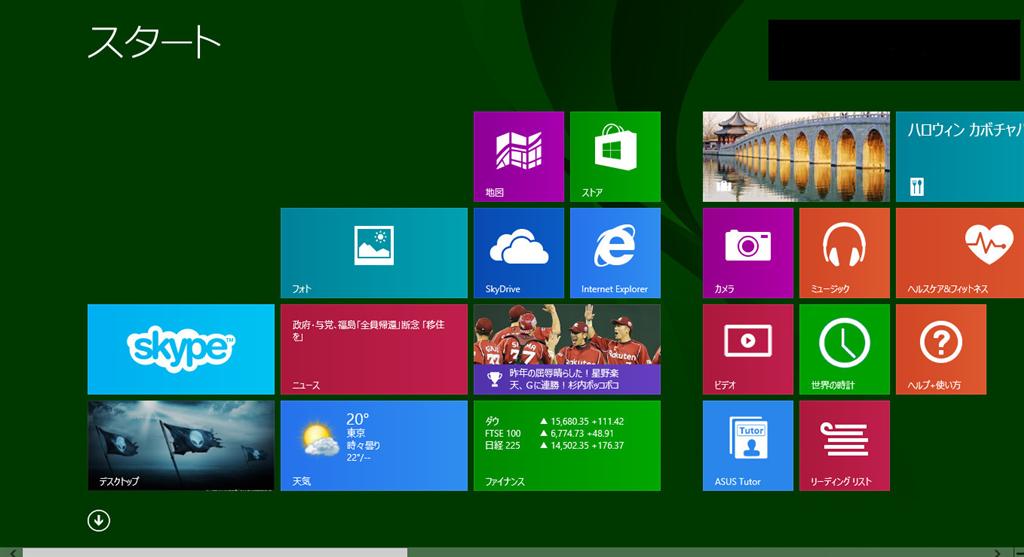Screen dimensions: 1024x557
Task: Open the Music (ミュージック) tile
Action: 844,253
